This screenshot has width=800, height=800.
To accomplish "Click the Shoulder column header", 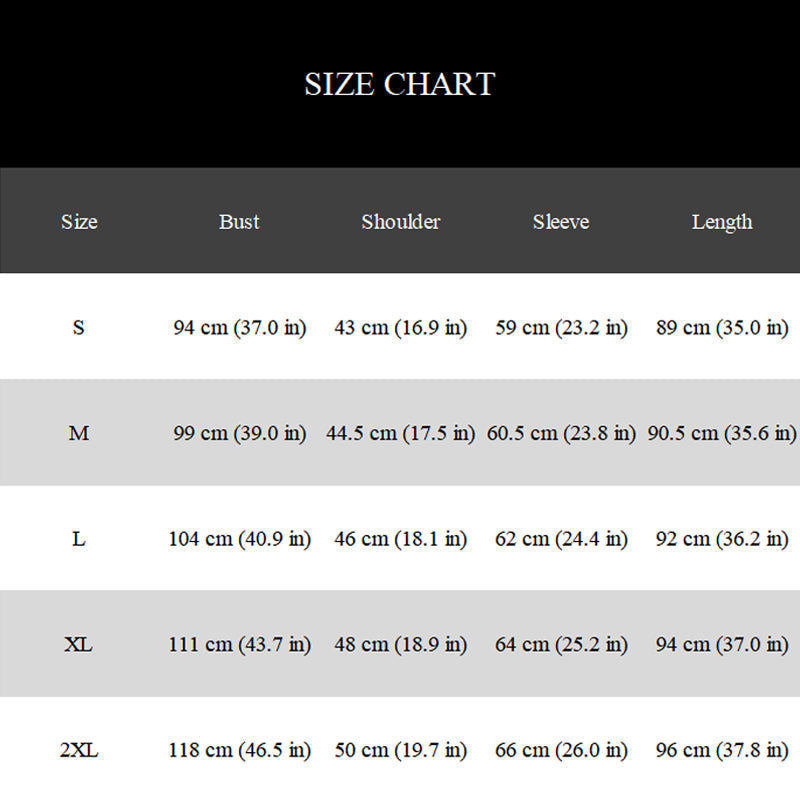I will pyautogui.click(x=401, y=222).
